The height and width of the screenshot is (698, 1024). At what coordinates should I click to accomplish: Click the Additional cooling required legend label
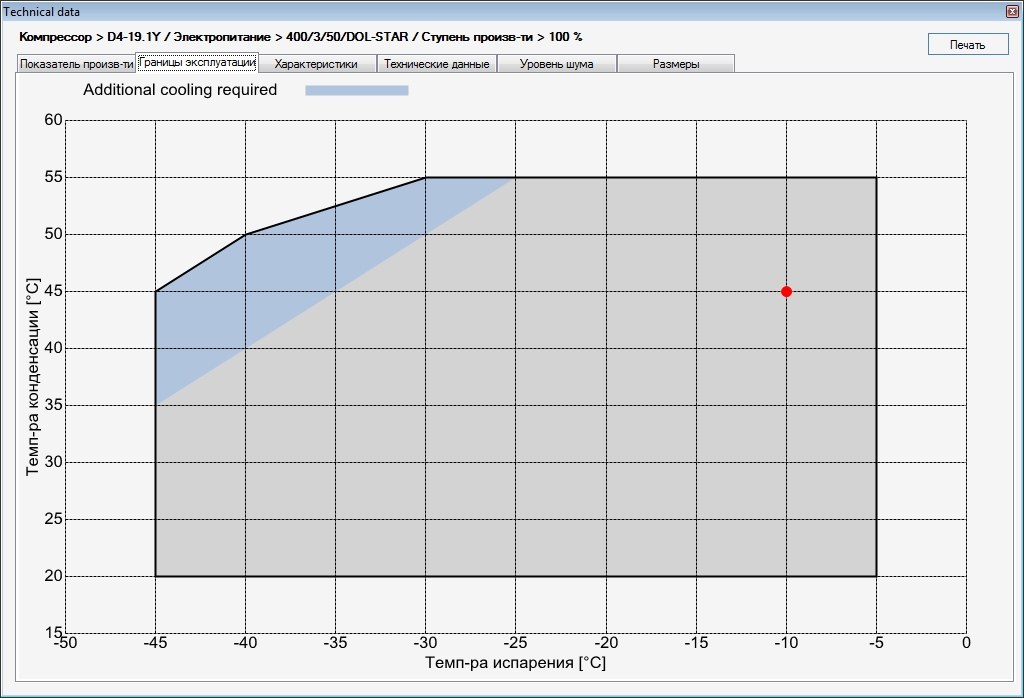180,89
